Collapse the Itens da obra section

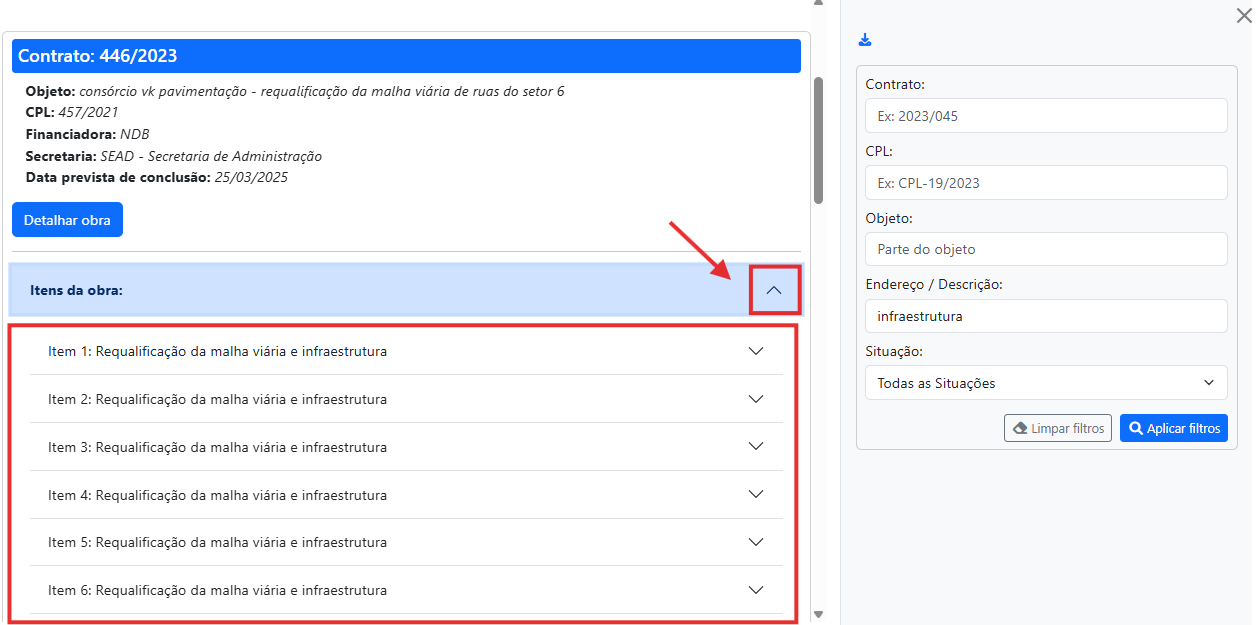[x=773, y=290]
